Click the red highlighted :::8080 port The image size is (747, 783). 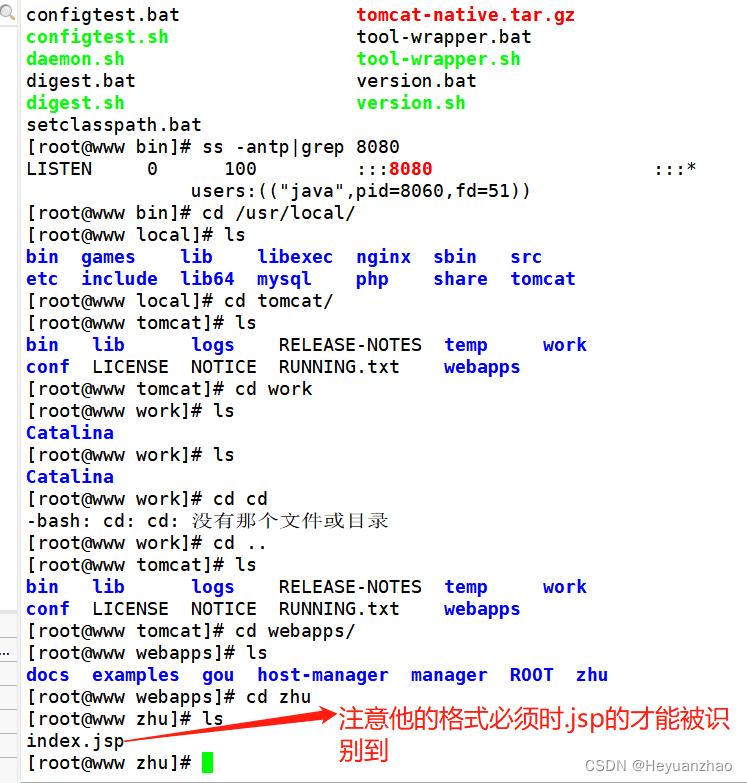[394, 169]
